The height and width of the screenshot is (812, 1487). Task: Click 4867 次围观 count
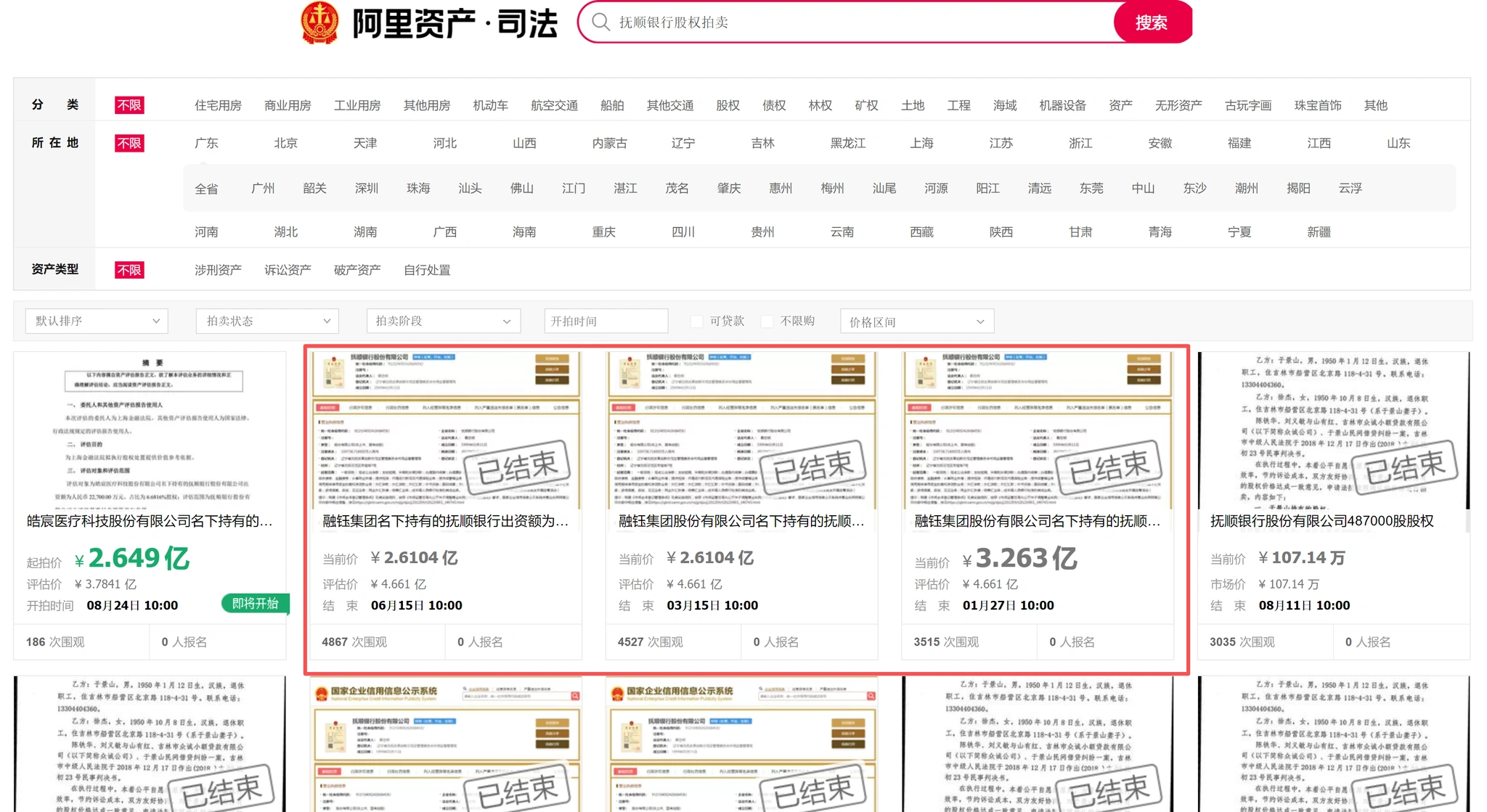point(354,642)
